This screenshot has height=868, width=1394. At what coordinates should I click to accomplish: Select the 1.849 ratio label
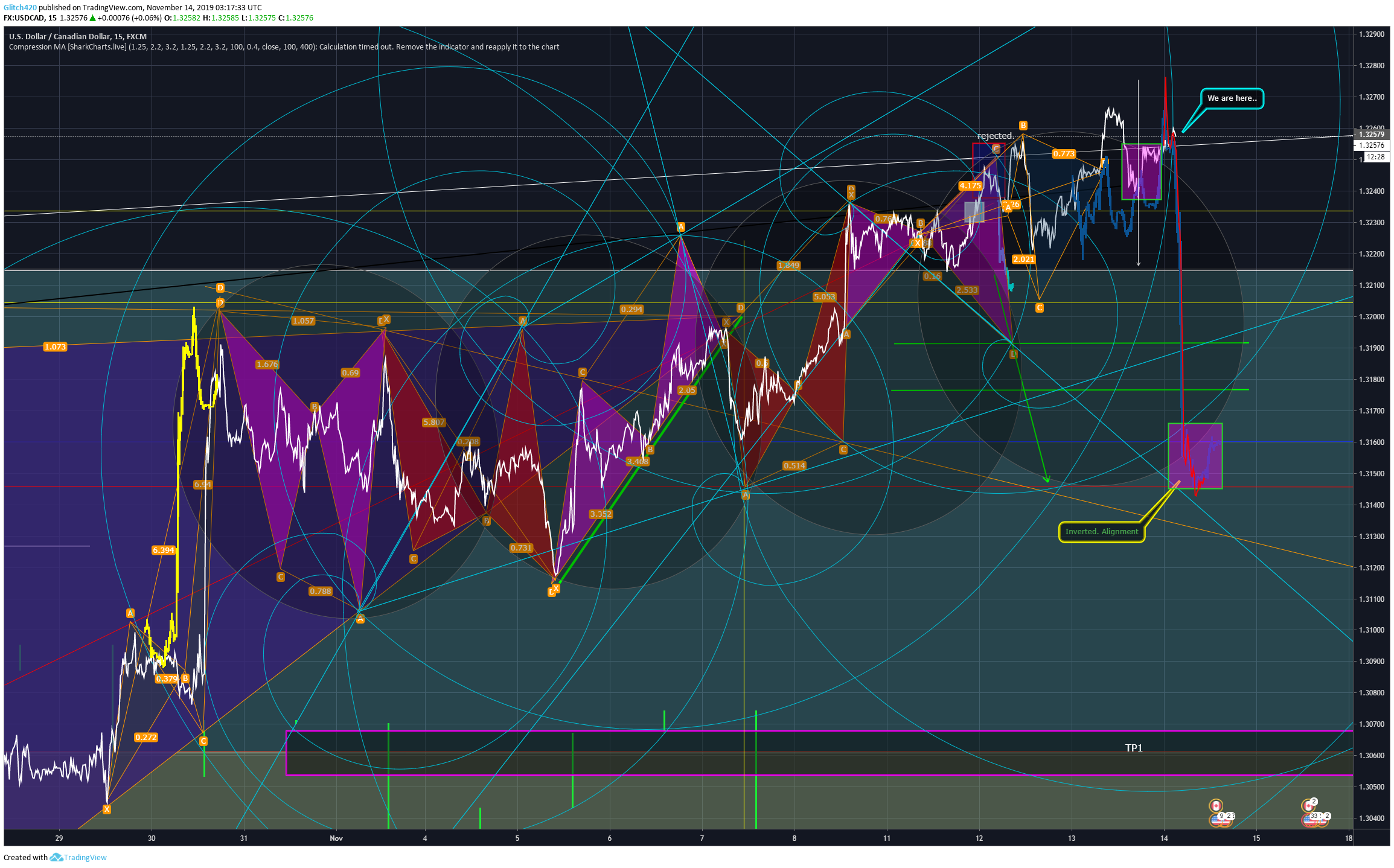pos(788,265)
